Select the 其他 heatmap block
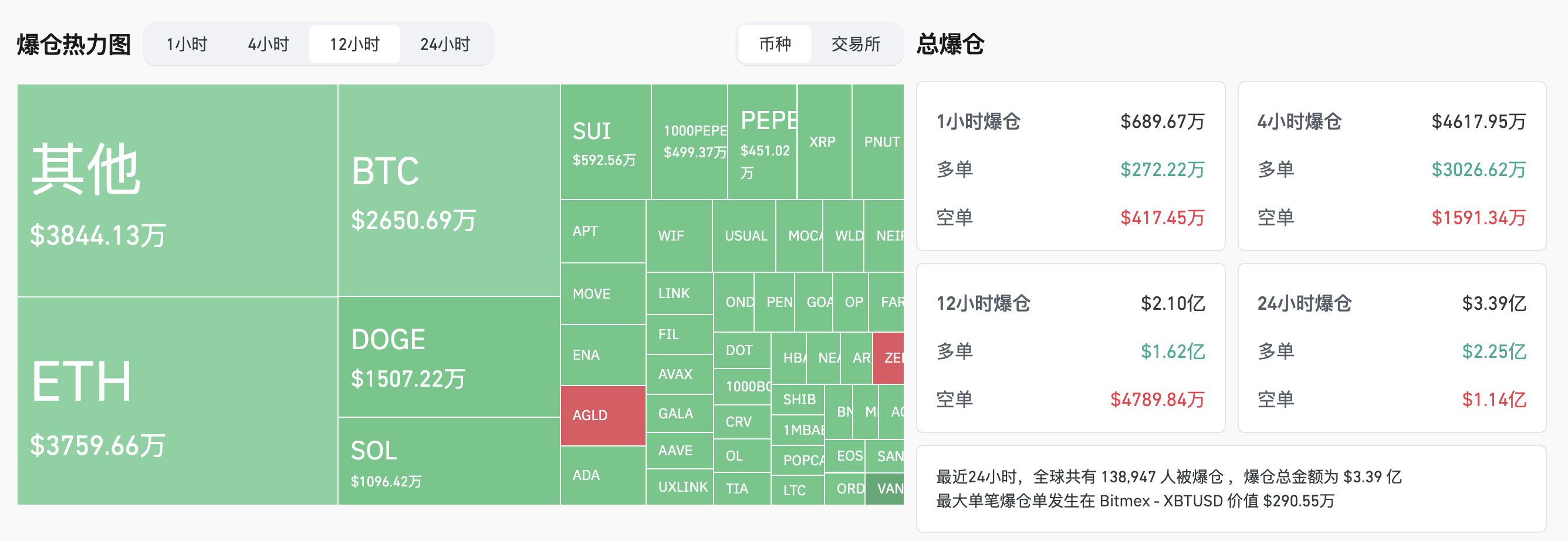This screenshot has width=1568, height=541. pyautogui.click(x=177, y=191)
